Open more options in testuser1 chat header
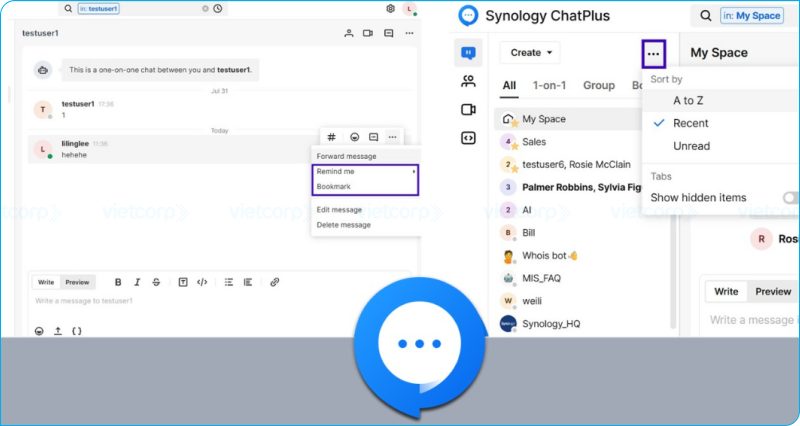 (x=409, y=33)
